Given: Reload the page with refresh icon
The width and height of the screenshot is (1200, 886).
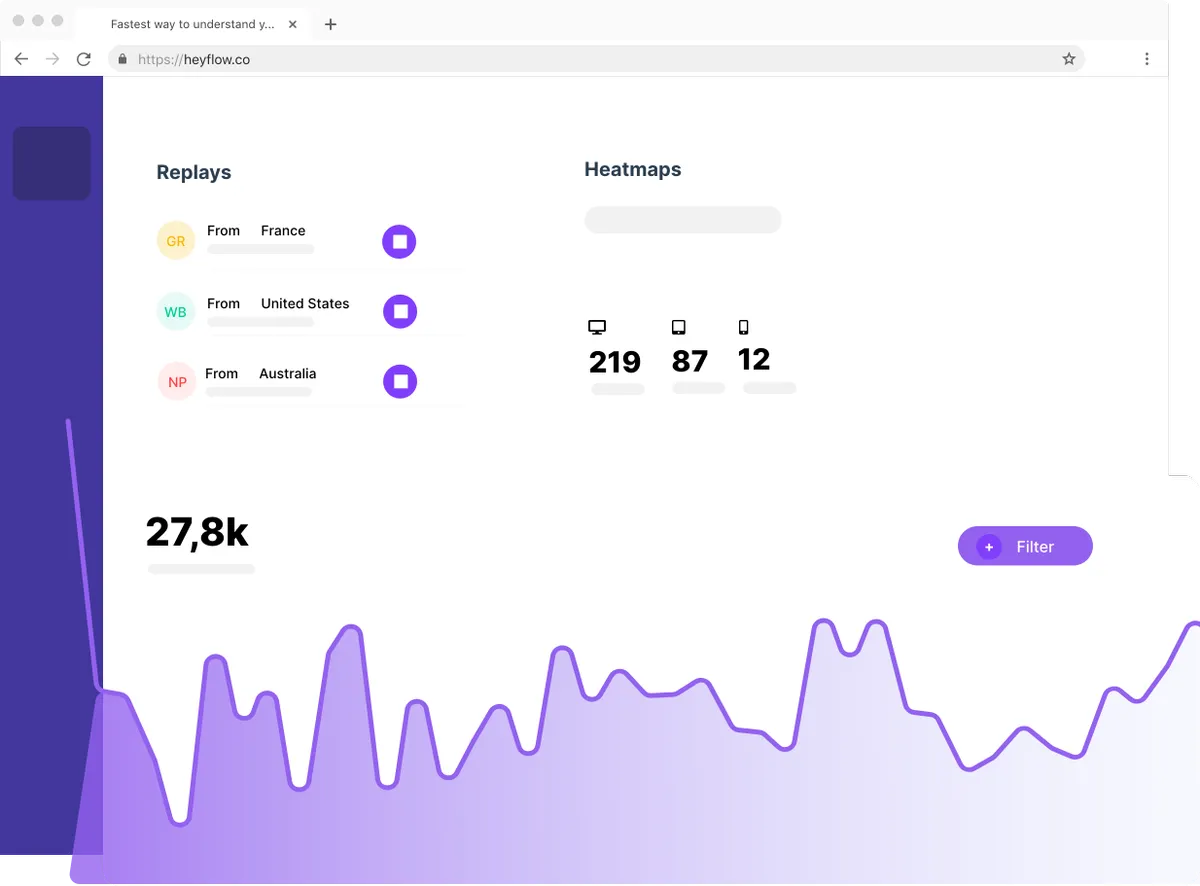Looking at the screenshot, I should coord(84,59).
